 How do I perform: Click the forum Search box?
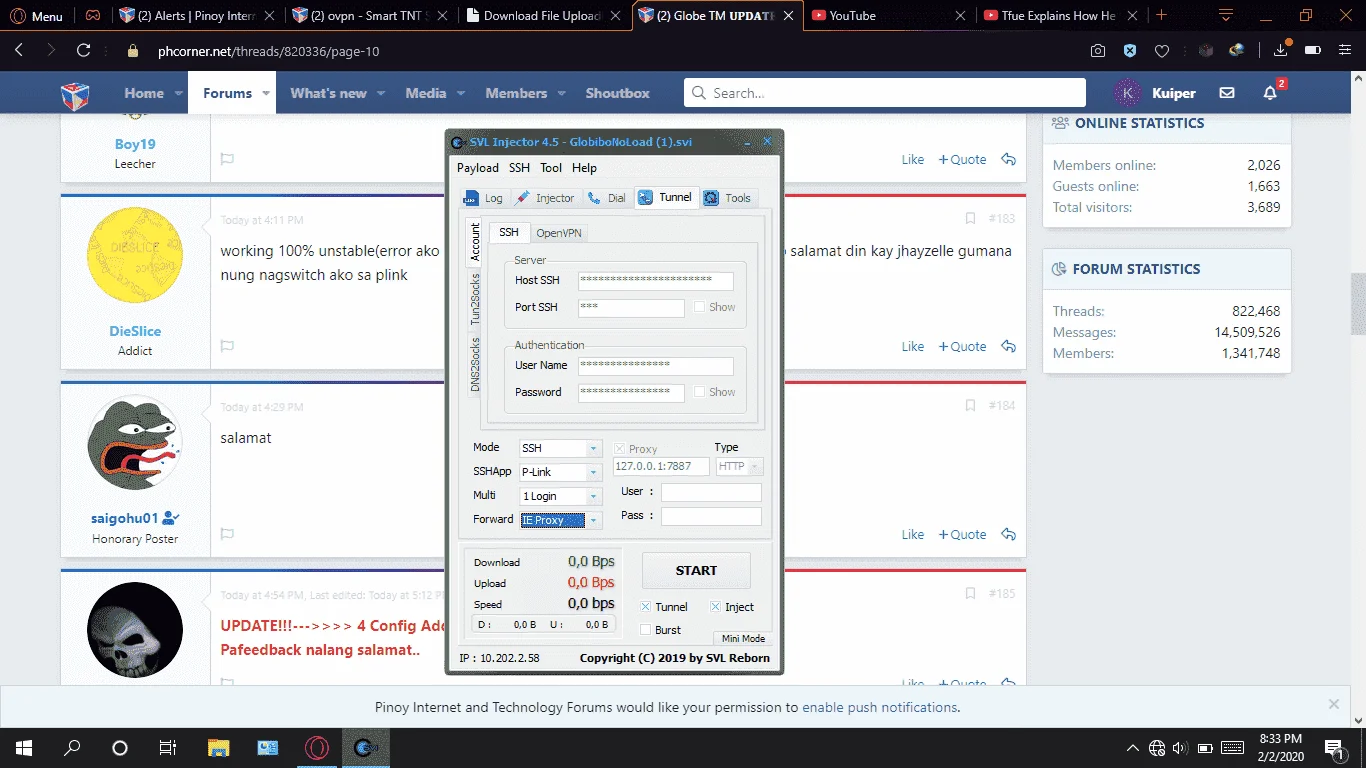(885, 93)
